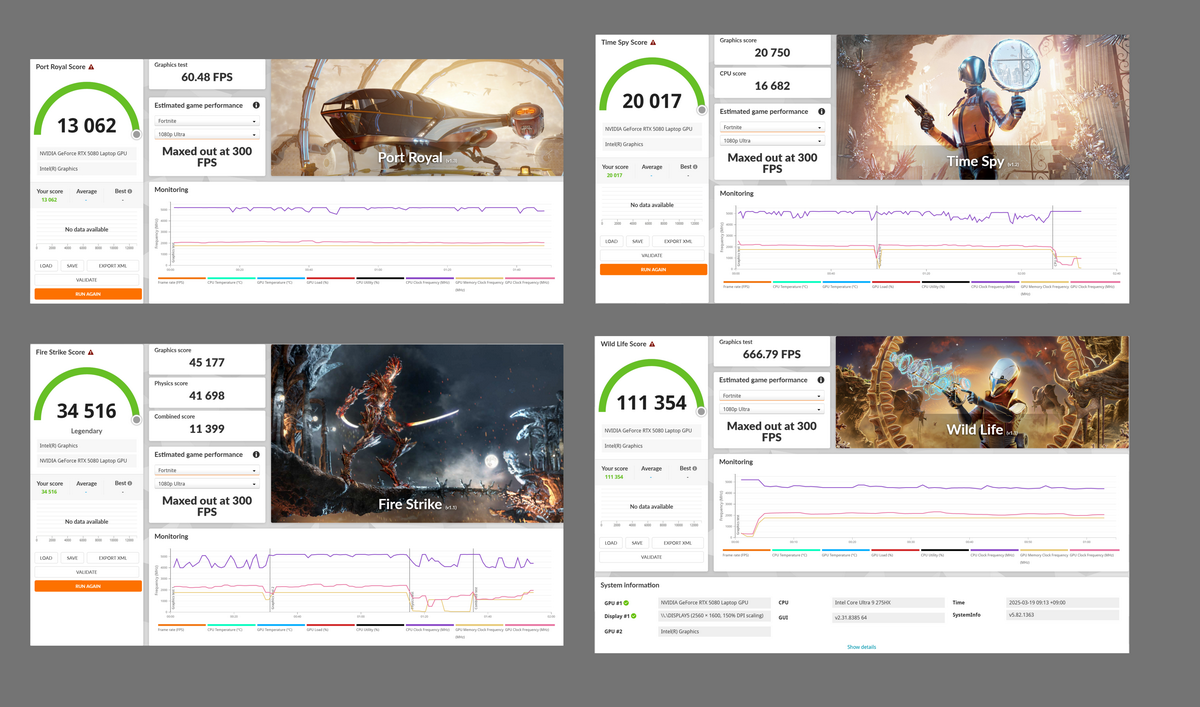Click Best info icon in Port Royal panel
This screenshot has height=707, width=1200.
pos(130,190)
